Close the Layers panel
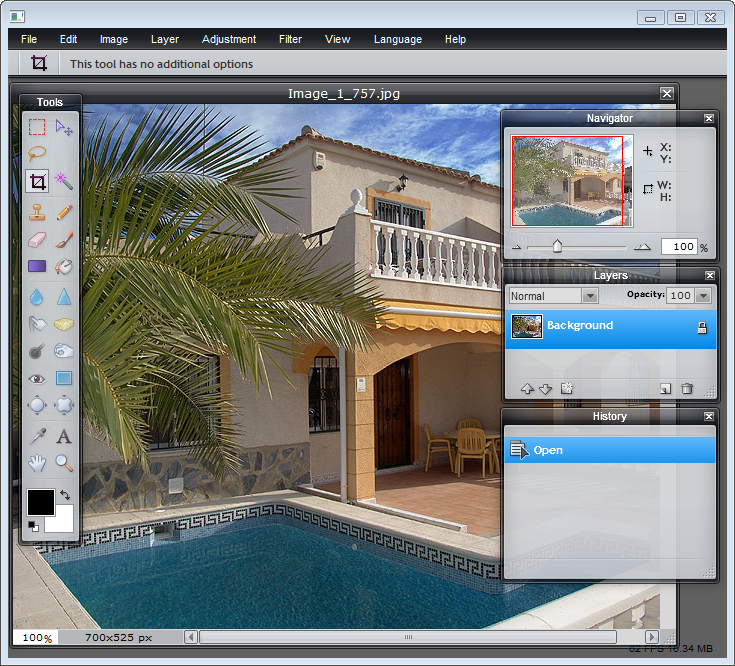 [710, 275]
